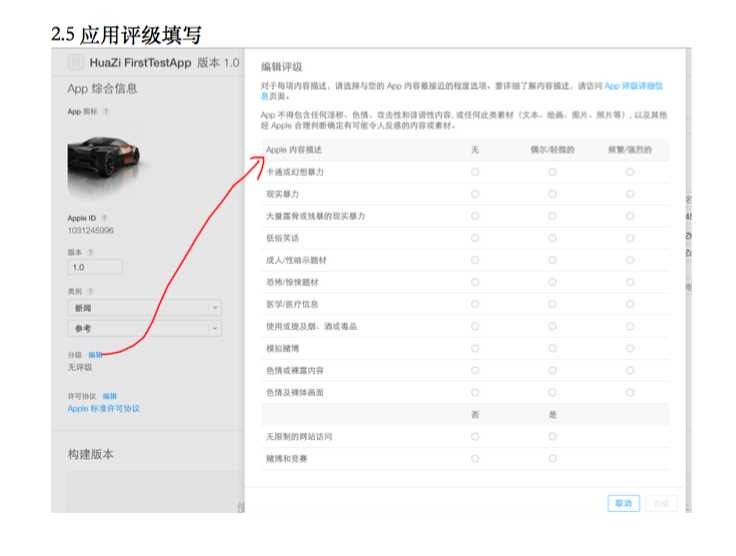Select 频繁/强烈的 for 色情及裸体画面

630,393
